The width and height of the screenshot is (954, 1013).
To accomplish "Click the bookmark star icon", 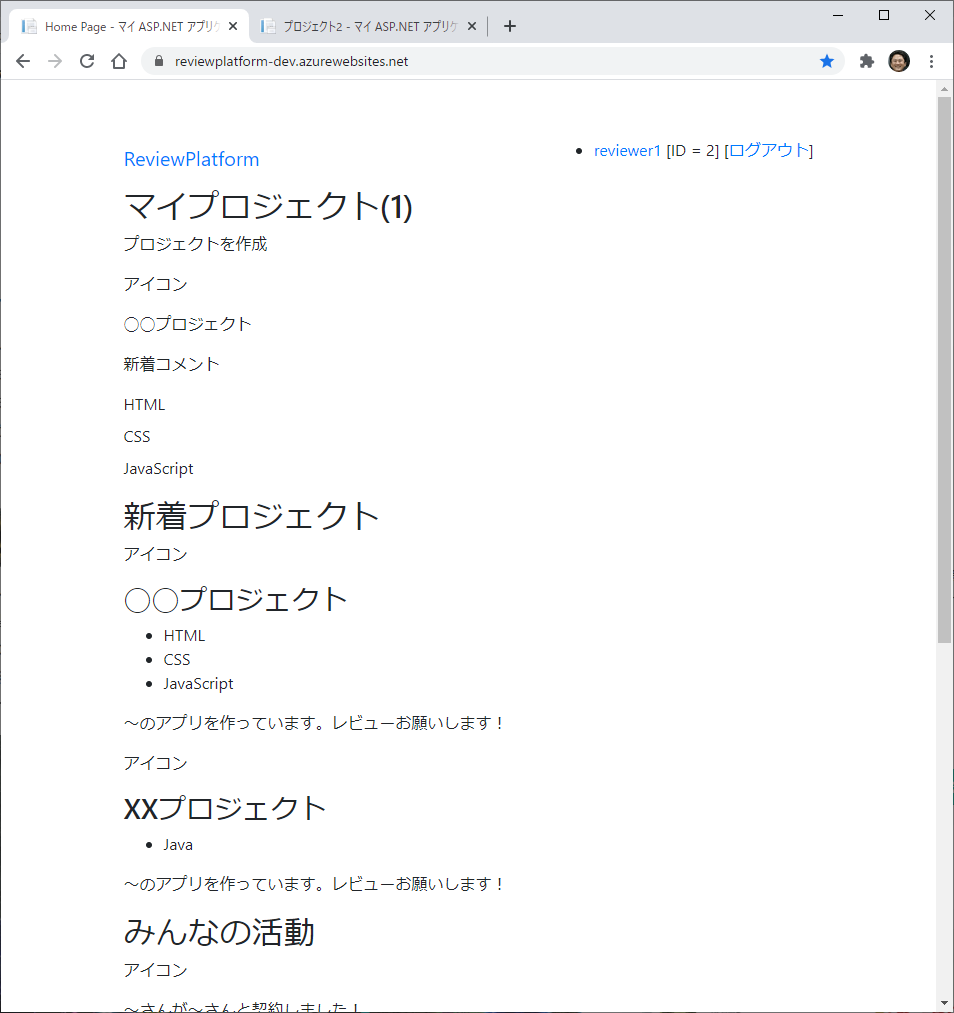I will pos(827,61).
